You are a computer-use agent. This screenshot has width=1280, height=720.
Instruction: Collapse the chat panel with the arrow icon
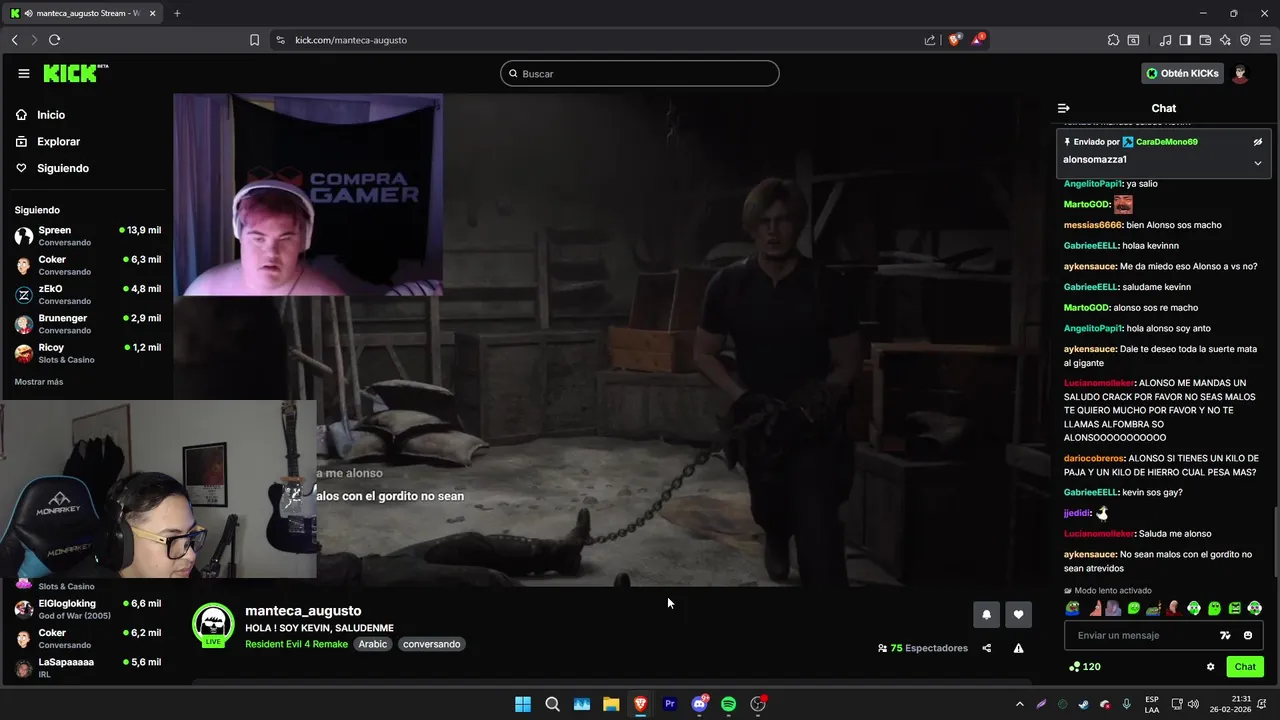(1064, 108)
